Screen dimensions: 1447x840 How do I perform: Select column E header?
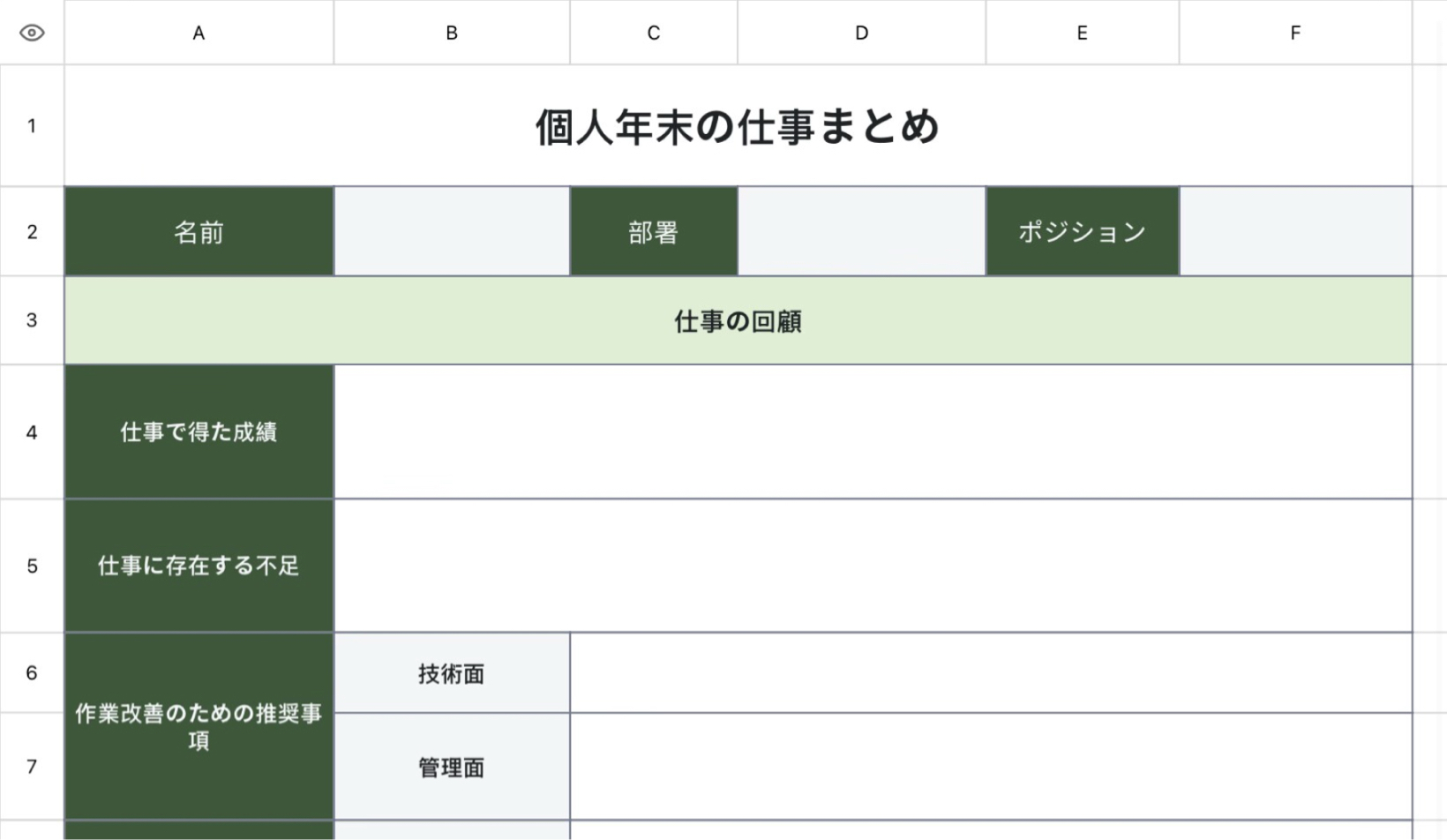pos(1083,33)
